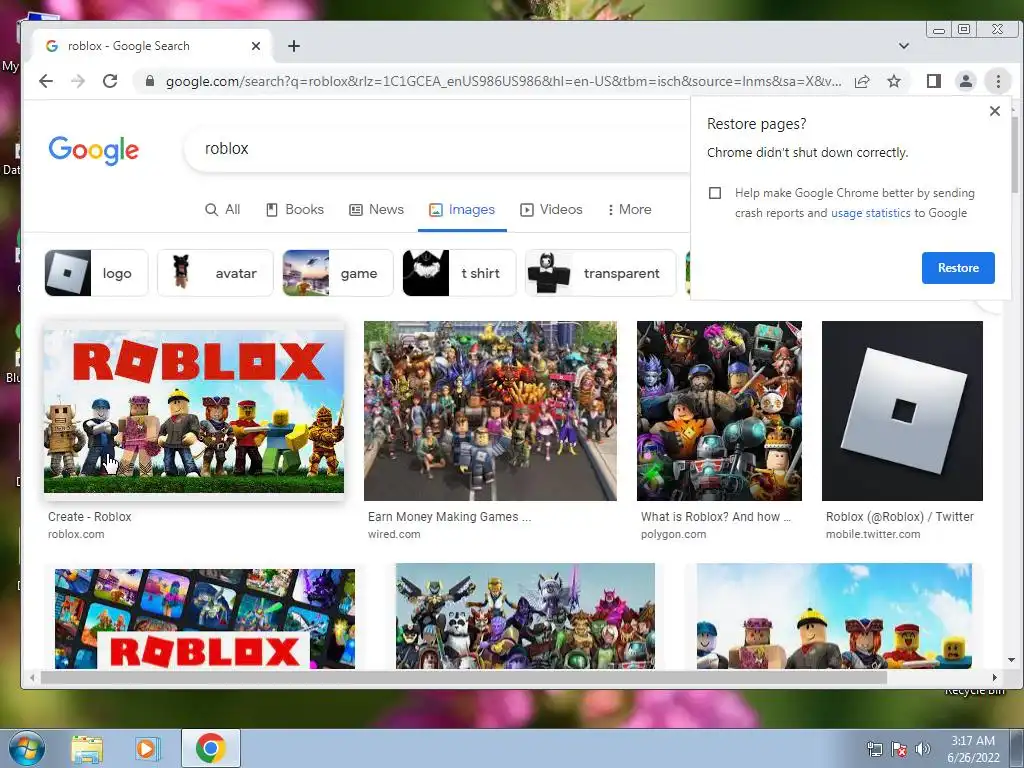Open the mobile.twitter.com source link
Image resolution: width=1024 pixels, height=768 pixels.
point(872,534)
